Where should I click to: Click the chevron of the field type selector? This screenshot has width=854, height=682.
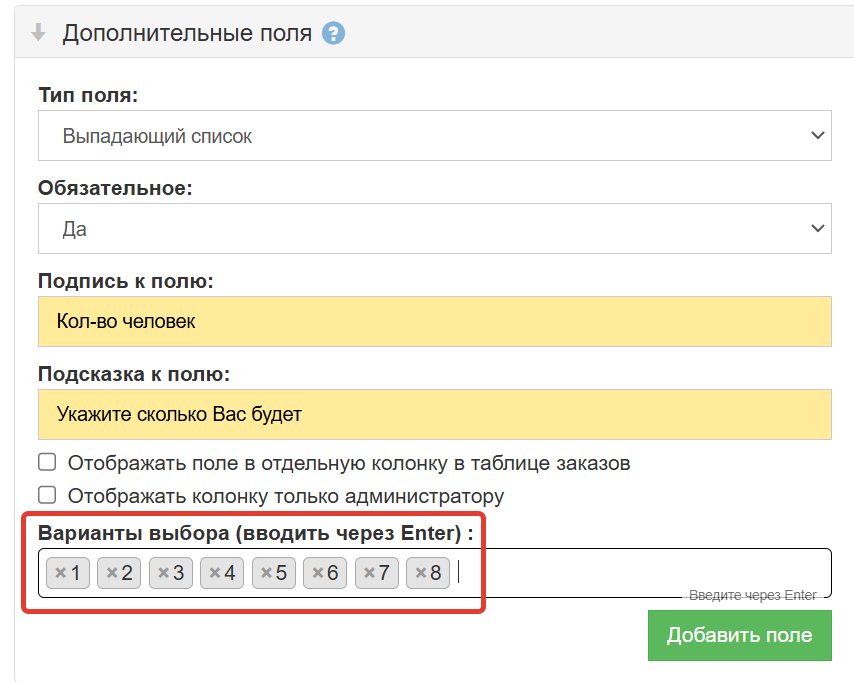click(x=818, y=135)
